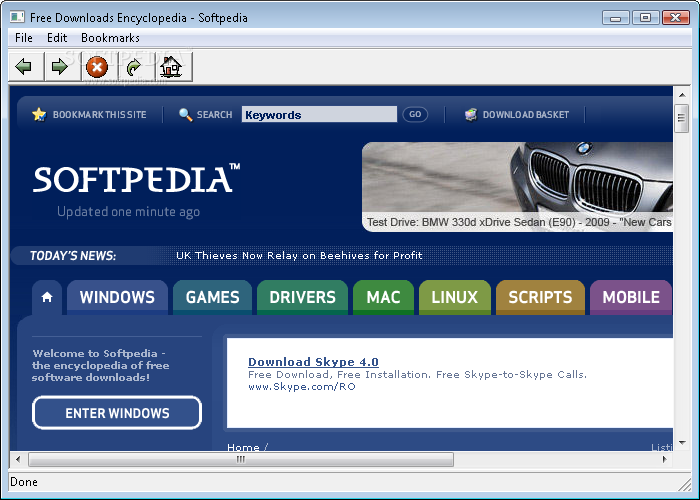Switch to the MAC tab

coord(383,297)
